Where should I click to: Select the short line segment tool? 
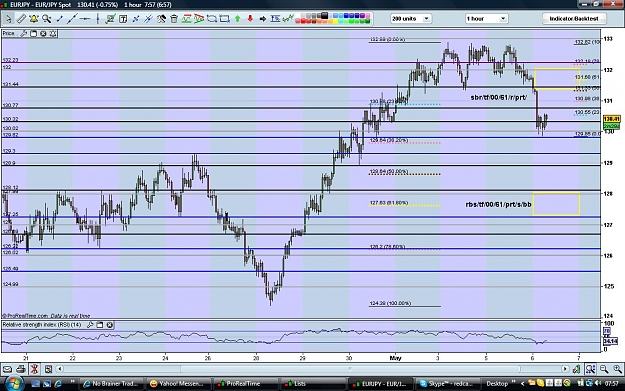point(59,19)
